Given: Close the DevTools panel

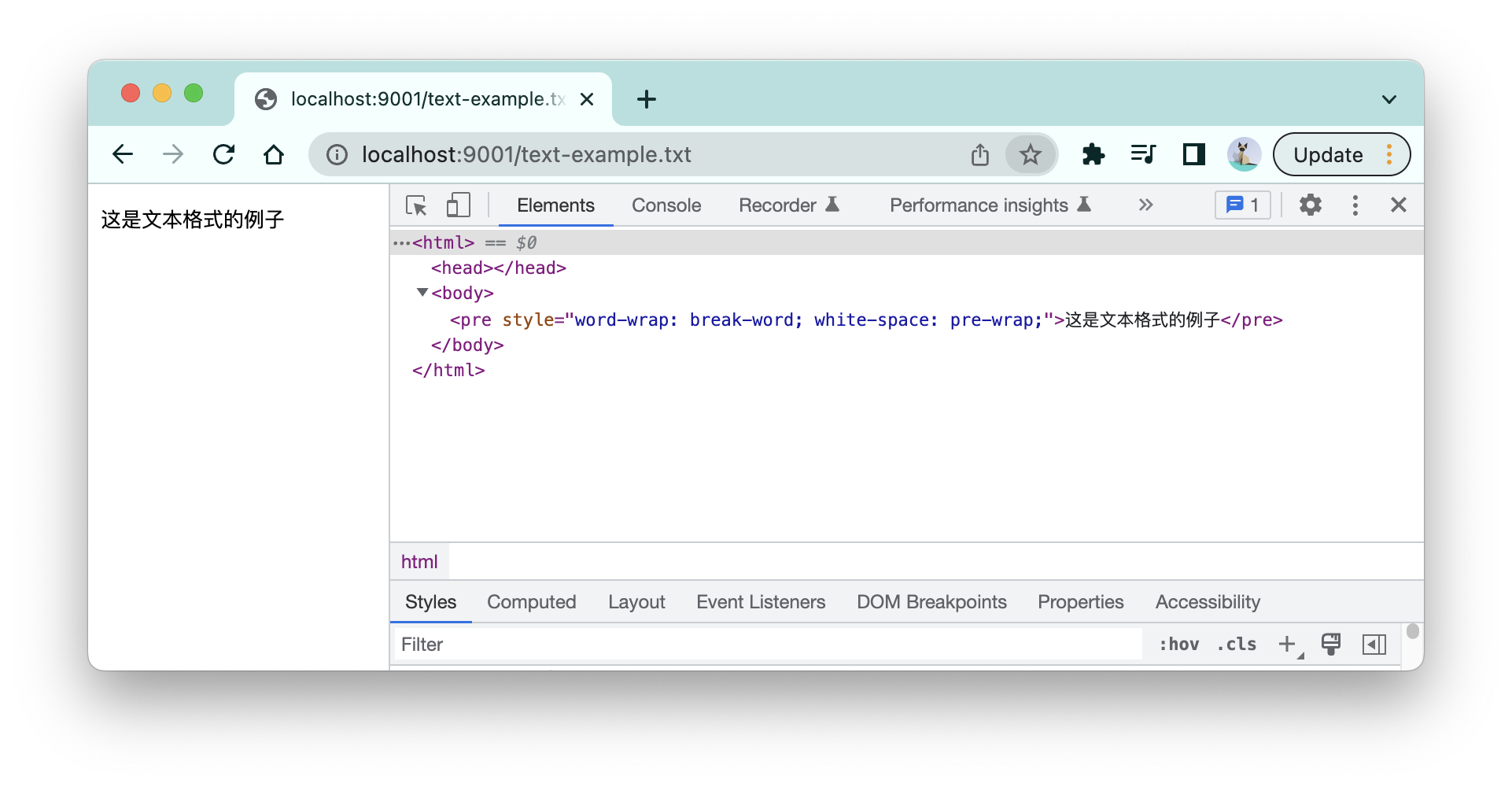Looking at the screenshot, I should click(x=1398, y=205).
